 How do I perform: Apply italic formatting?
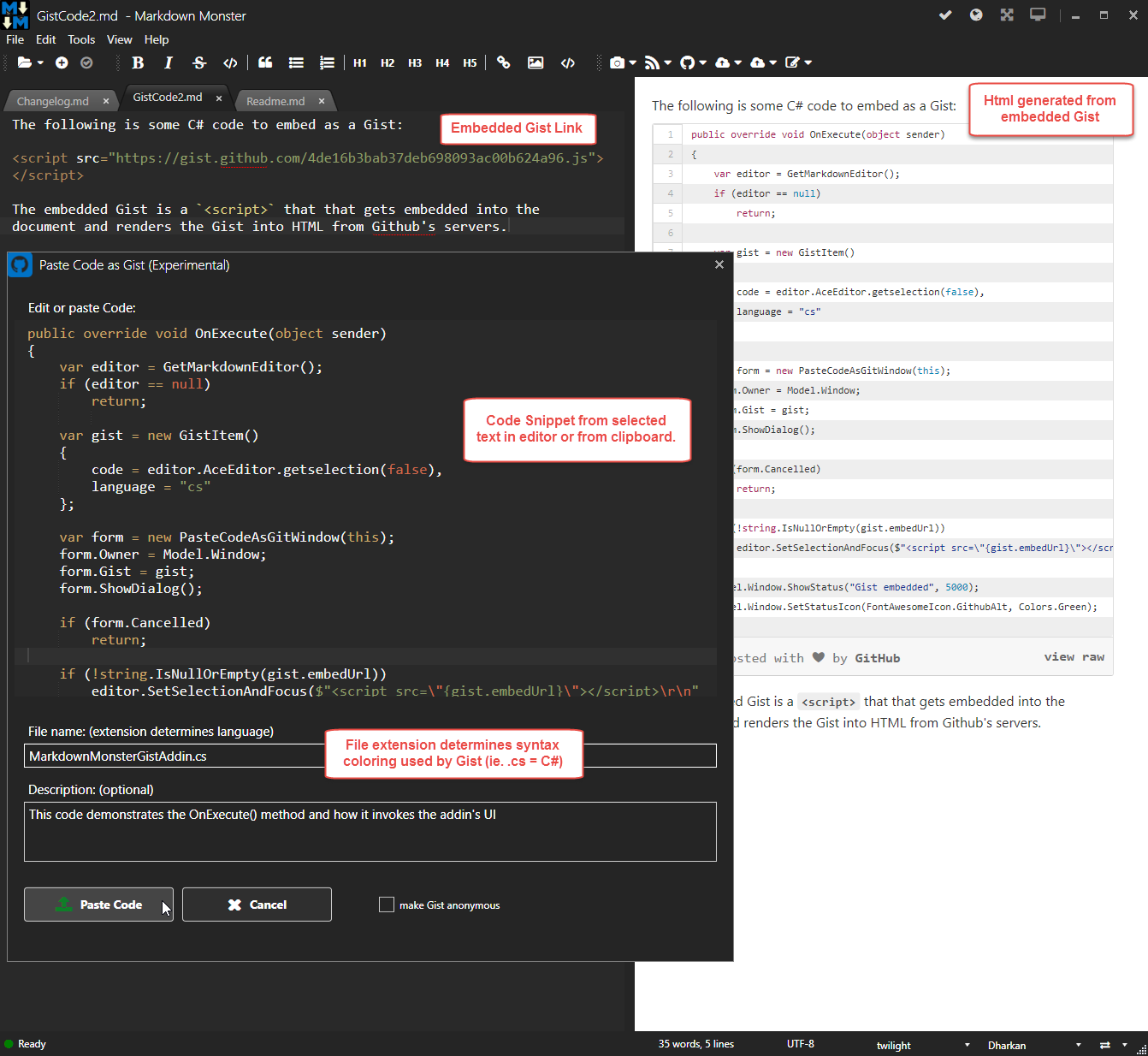(169, 62)
